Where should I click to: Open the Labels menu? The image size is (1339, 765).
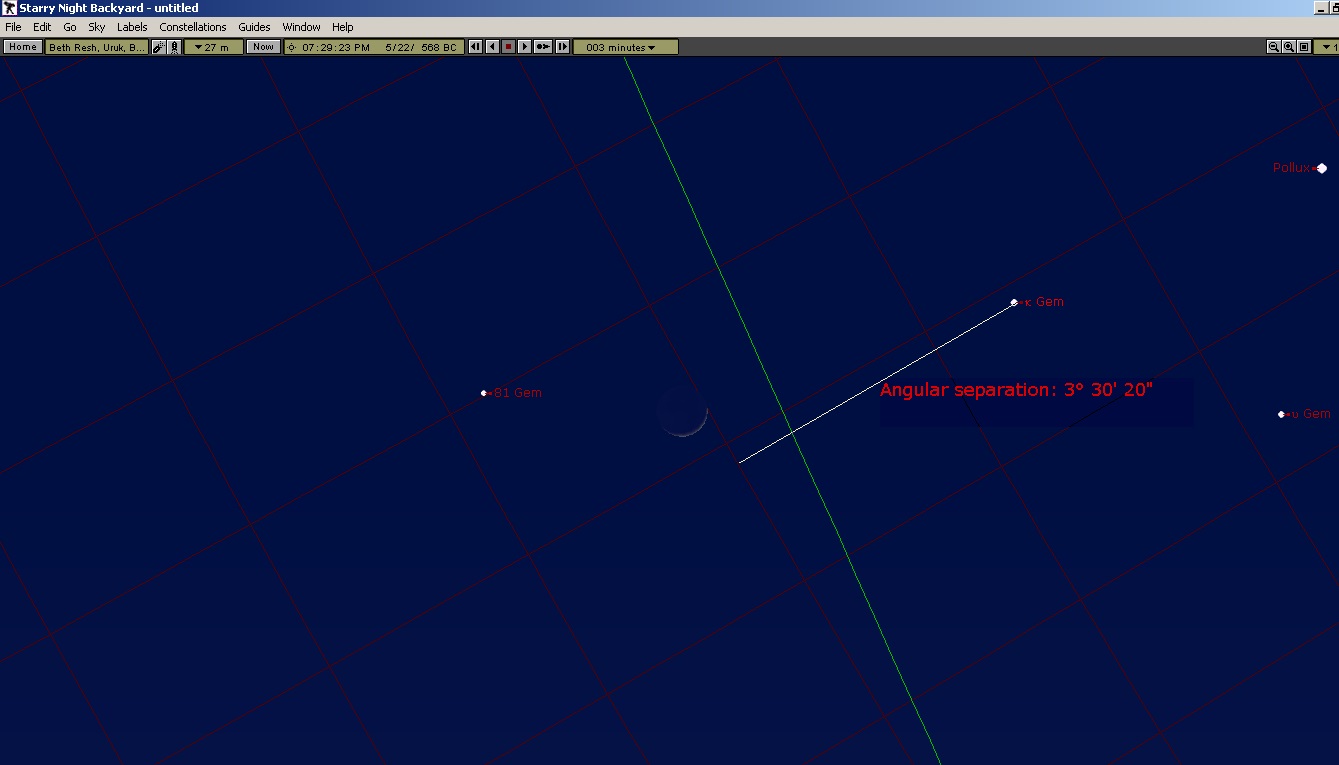132,27
